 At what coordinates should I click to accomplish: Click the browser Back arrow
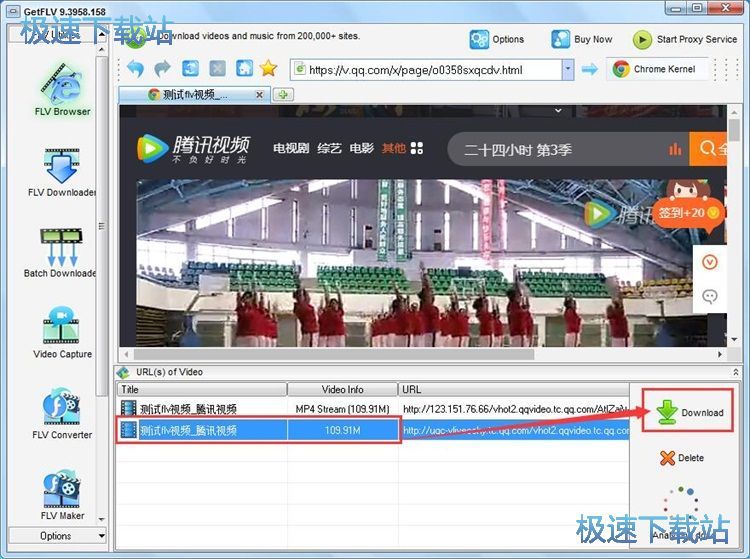[135, 69]
